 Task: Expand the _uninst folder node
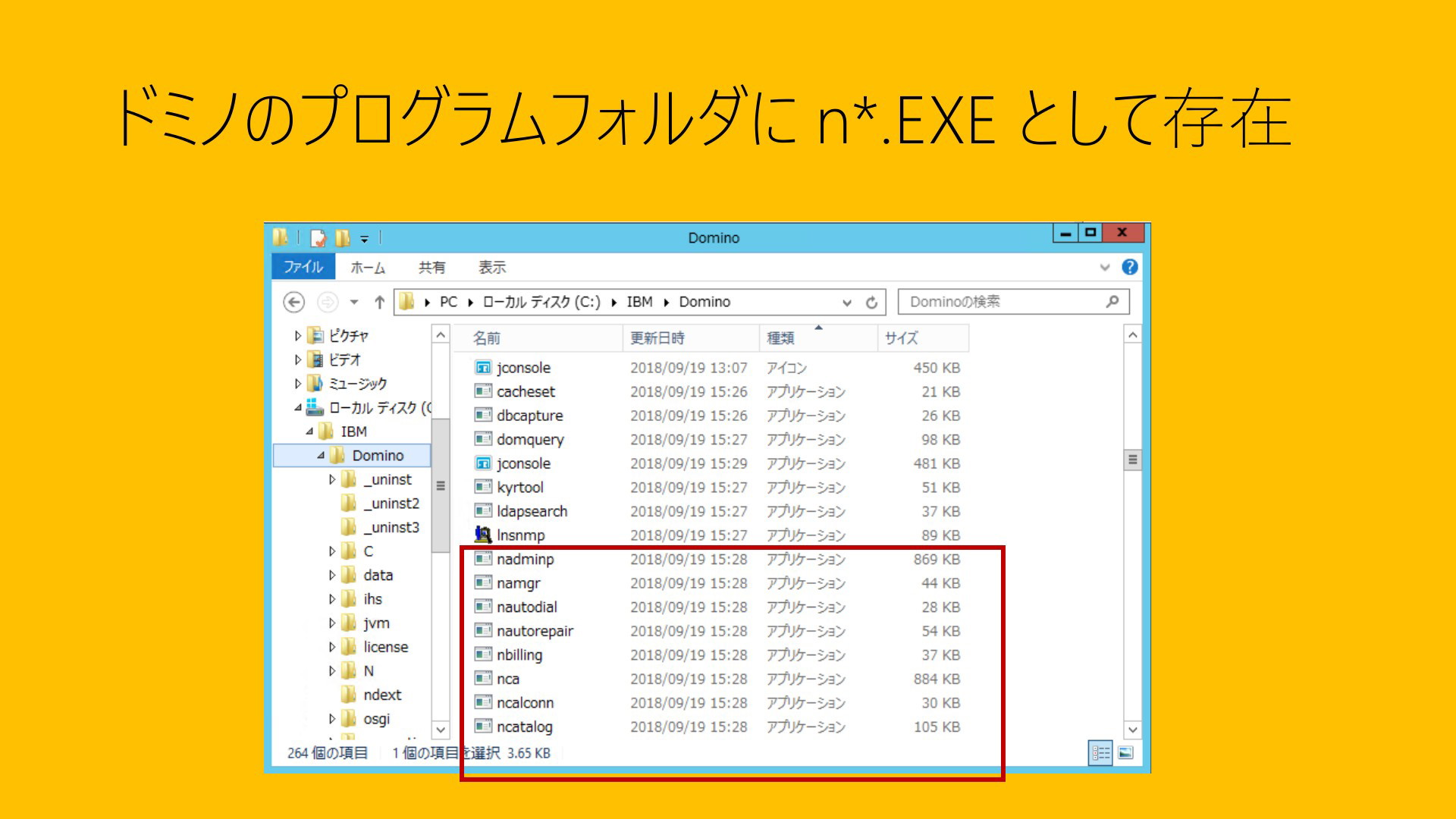(332, 479)
